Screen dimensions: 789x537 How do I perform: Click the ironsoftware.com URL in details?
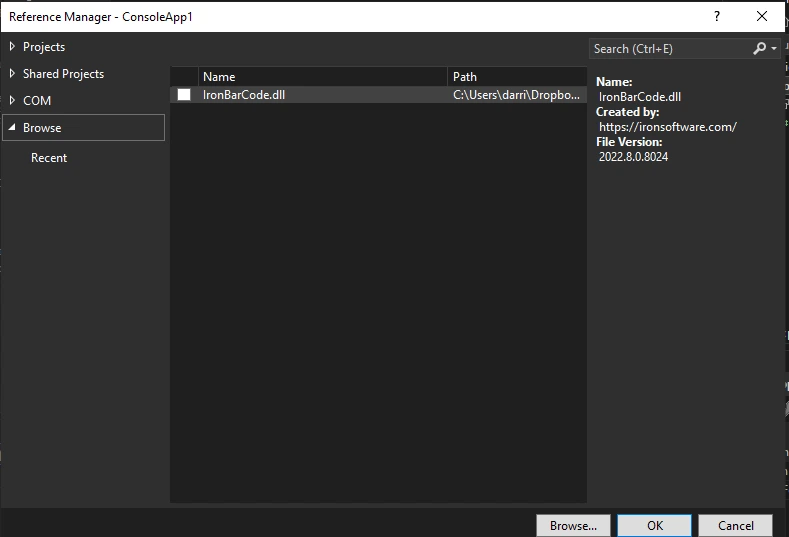point(668,127)
